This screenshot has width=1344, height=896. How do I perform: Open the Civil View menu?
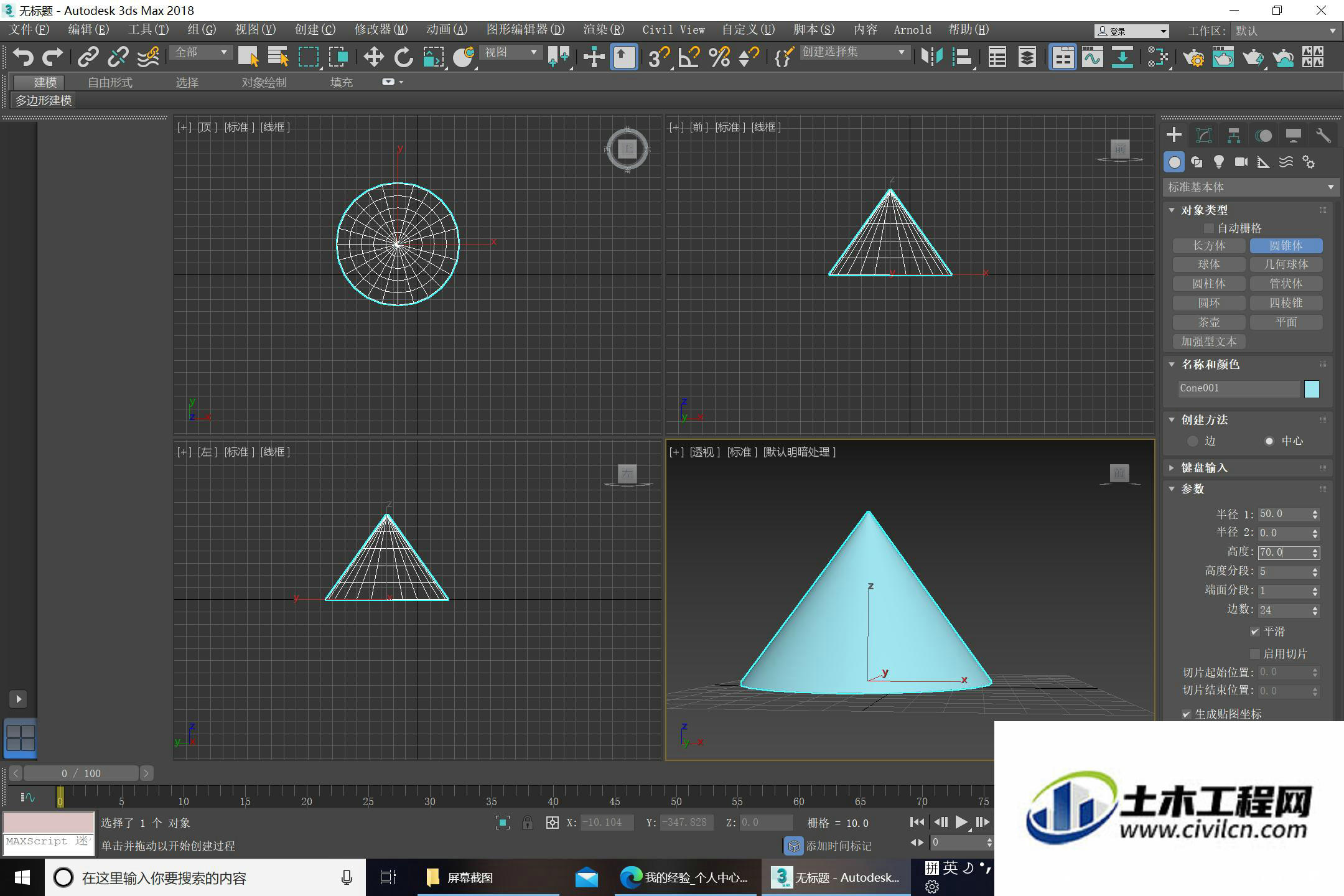tap(673, 30)
